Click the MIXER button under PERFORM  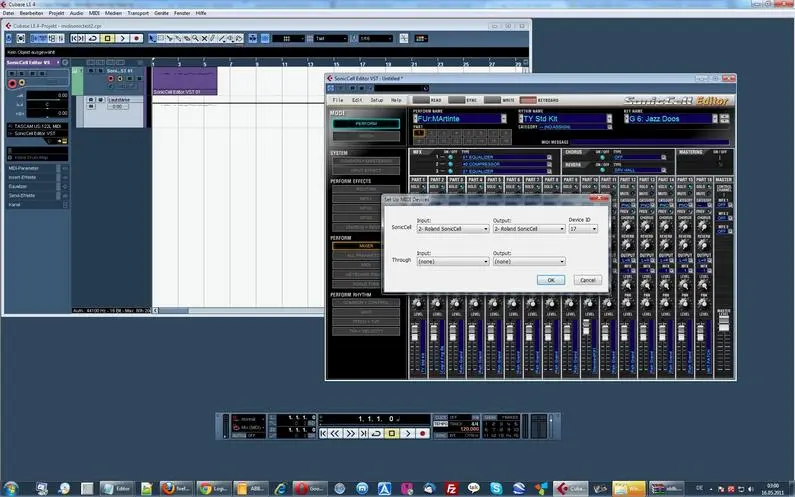(x=366, y=246)
